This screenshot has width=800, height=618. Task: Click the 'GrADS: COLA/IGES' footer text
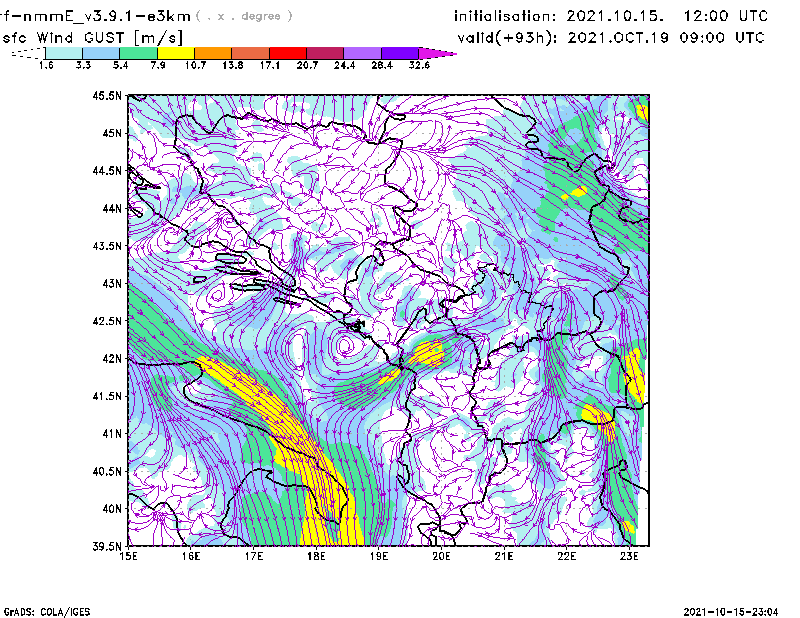[47, 612]
